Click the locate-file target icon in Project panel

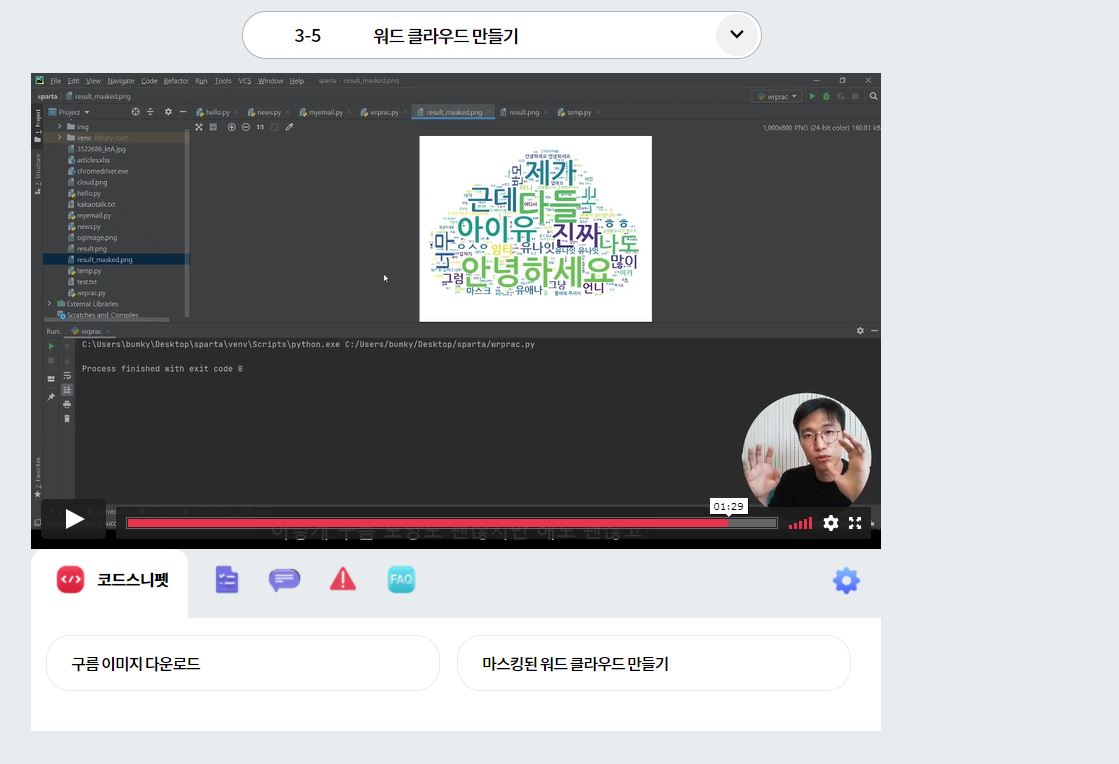(x=136, y=111)
